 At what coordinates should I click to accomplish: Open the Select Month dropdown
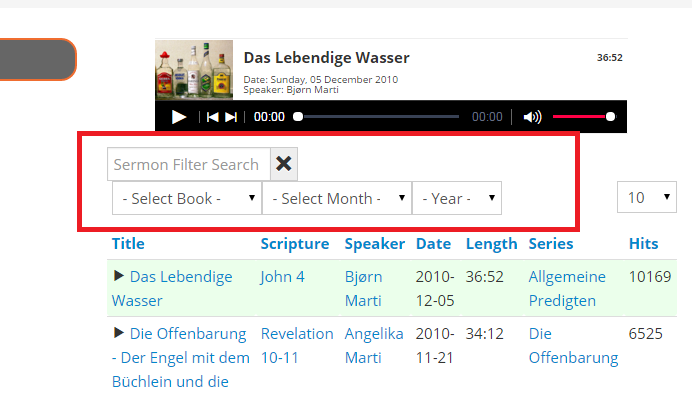337,198
